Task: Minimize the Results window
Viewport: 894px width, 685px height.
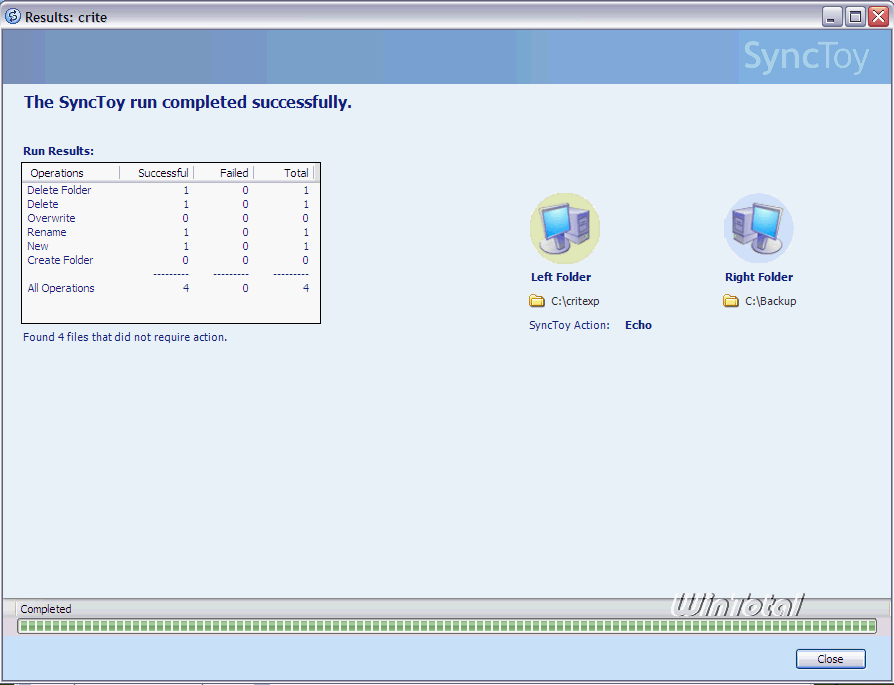Action: [832, 17]
